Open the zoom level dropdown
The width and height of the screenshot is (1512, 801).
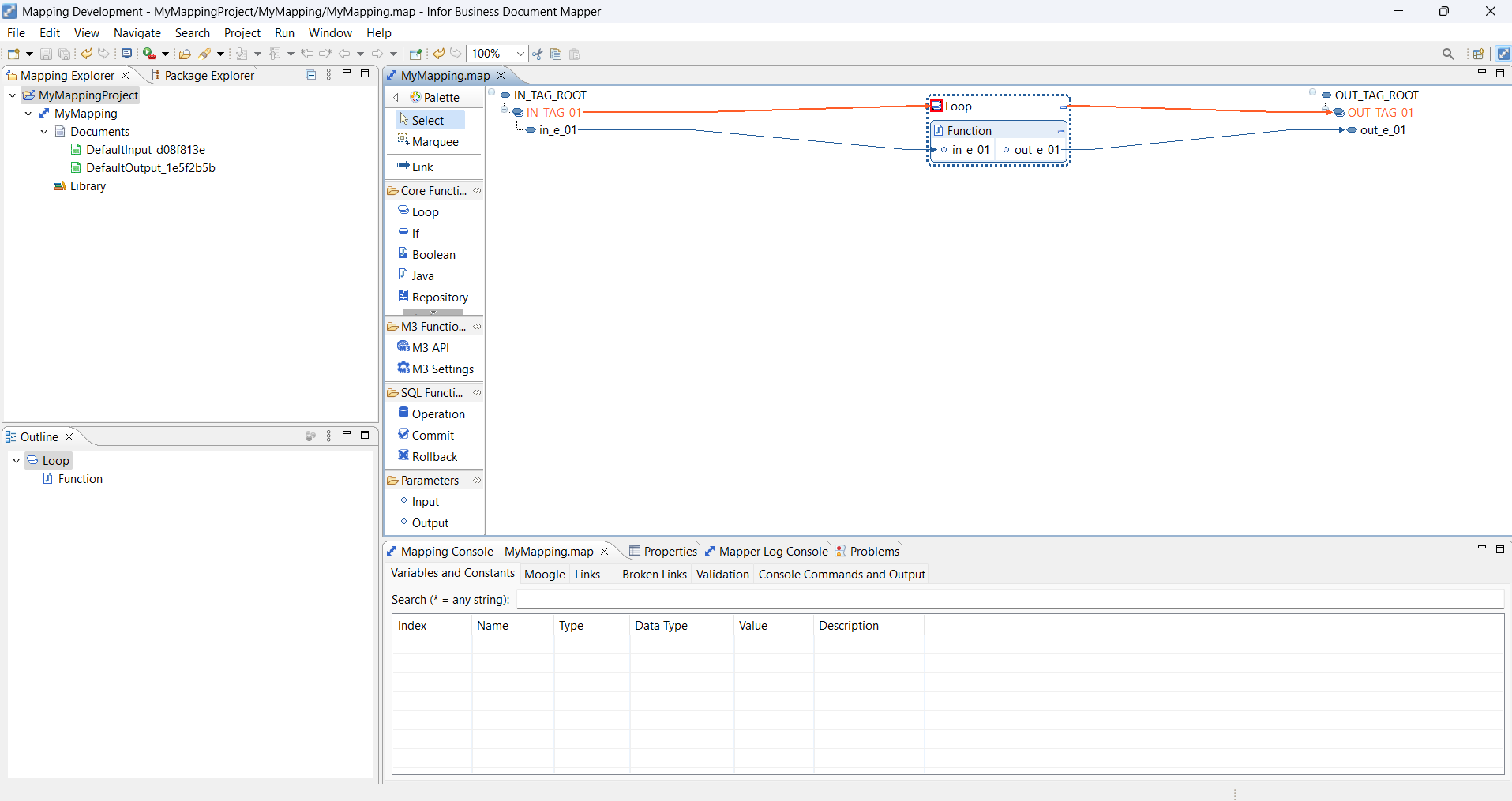point(520,53)
